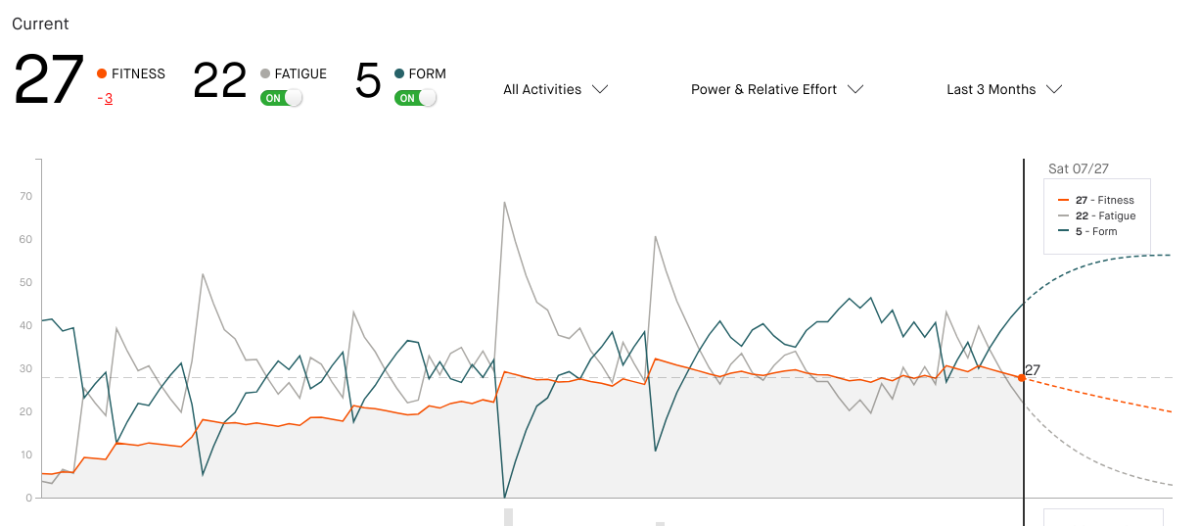Click the orange Fitness line in legend
Image resolution: width=1200 pixels, height=526 pixels.
click(x=1064, y=200)
